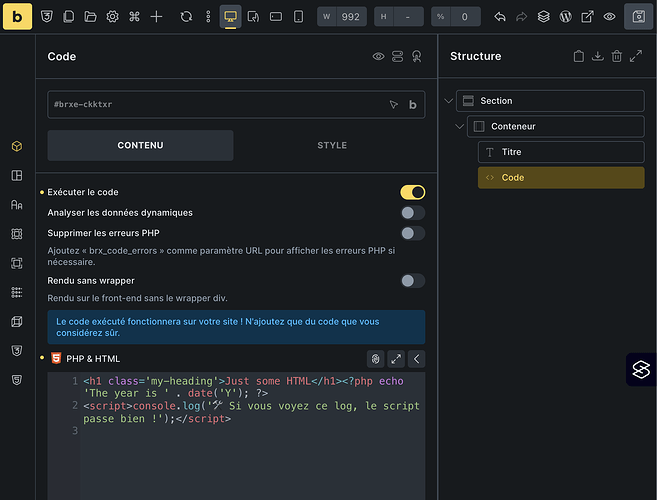Switch to the CONTENU tab
The image size is (657, 500).
click(x=140, y=145)
